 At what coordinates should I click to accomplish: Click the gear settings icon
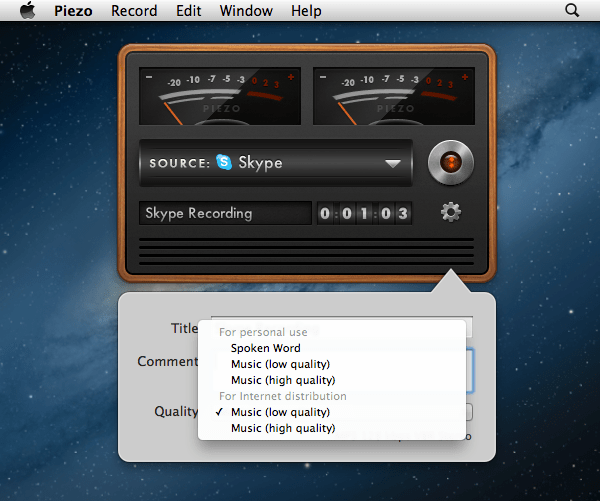tap(451, 212)
